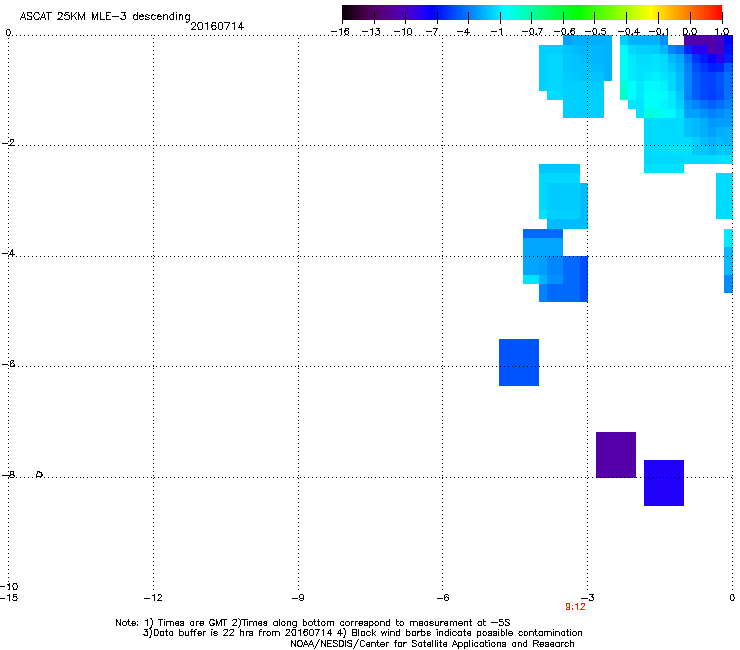The height and width of the screenshot is (650, 740).
Task: Click the purple data square above latitude -8
Action: 616,455
